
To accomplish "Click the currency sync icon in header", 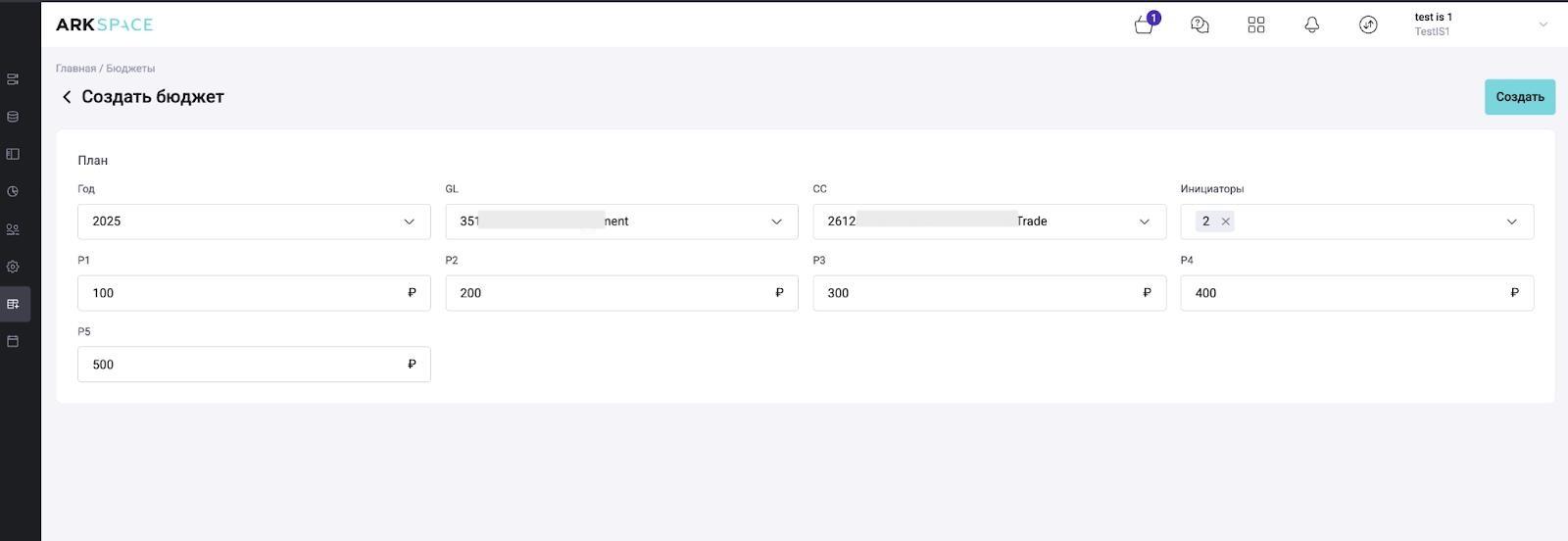I will coord(1368,25).
